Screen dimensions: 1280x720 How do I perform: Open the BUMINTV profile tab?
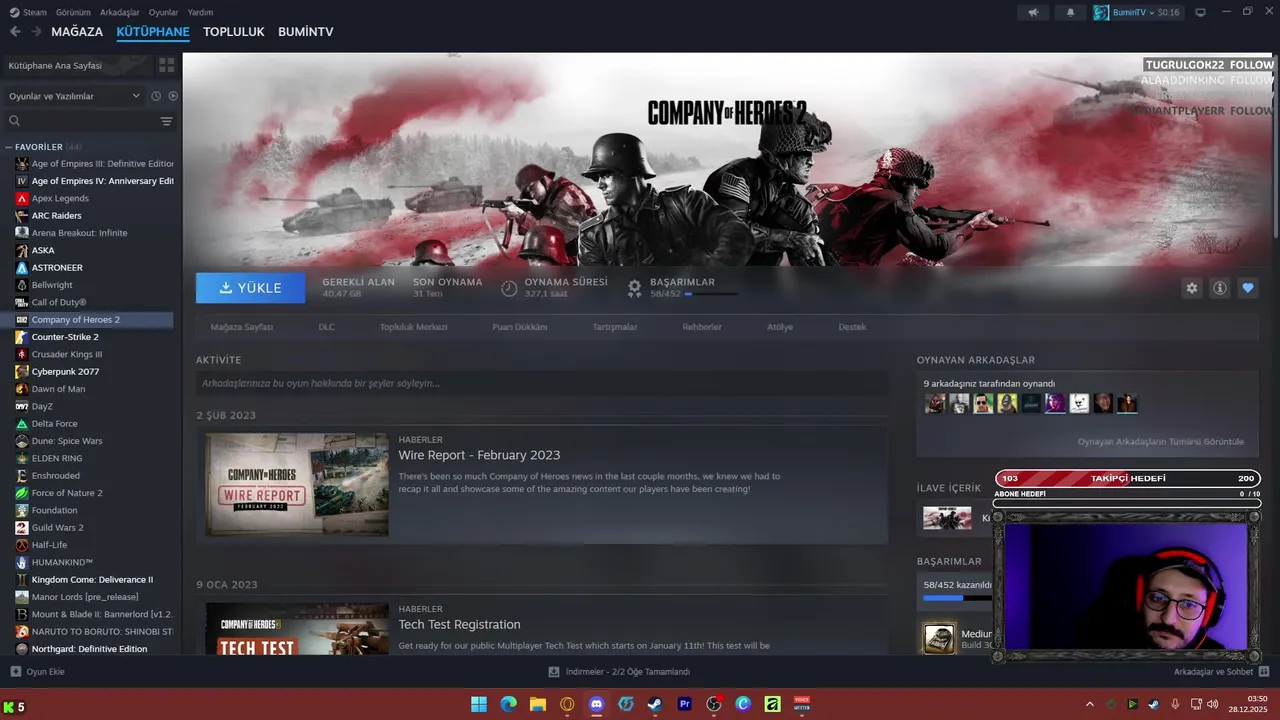(x=306, y=32)
